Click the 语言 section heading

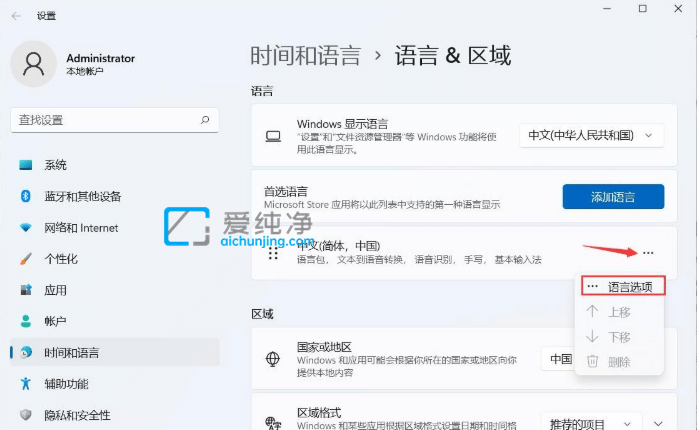coord(262,92)
